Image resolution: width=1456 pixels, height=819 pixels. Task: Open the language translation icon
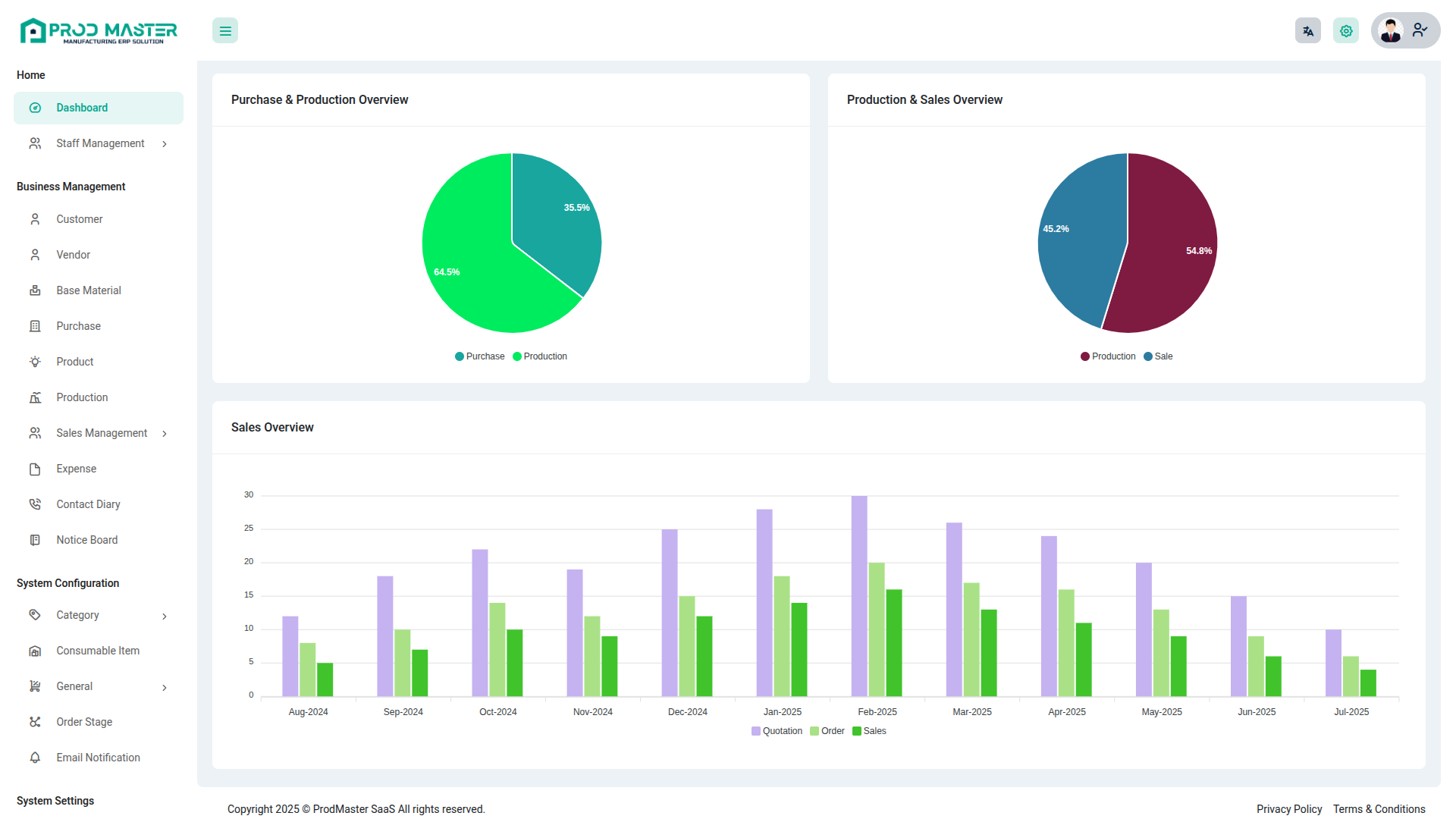(1307, 31)
